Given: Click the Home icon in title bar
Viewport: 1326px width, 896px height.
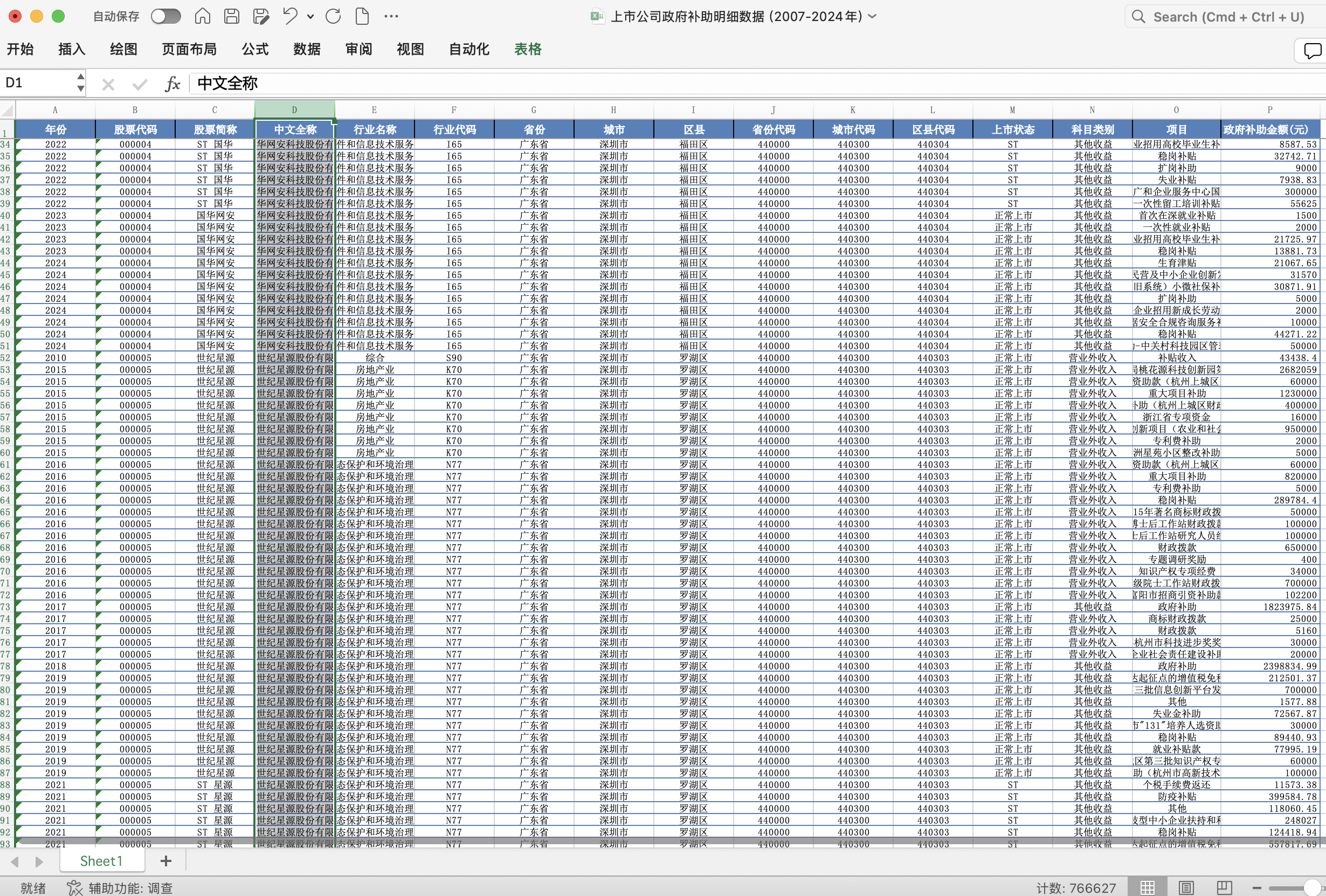Looking at the screenshot, I should coord(203,16).
